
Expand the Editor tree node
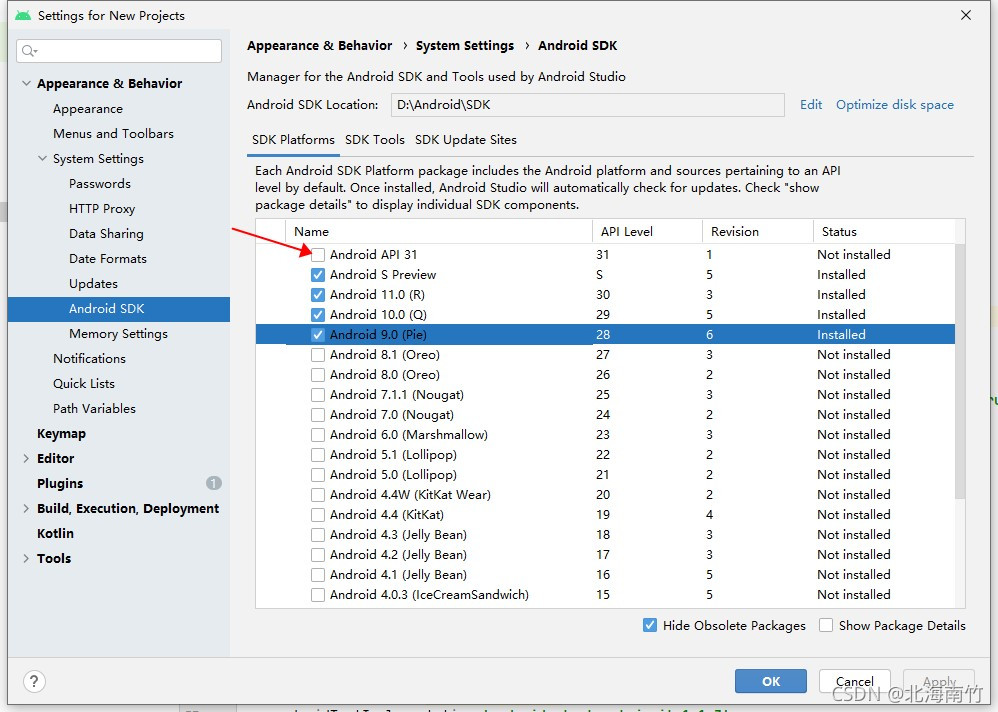tap(26, 458)
